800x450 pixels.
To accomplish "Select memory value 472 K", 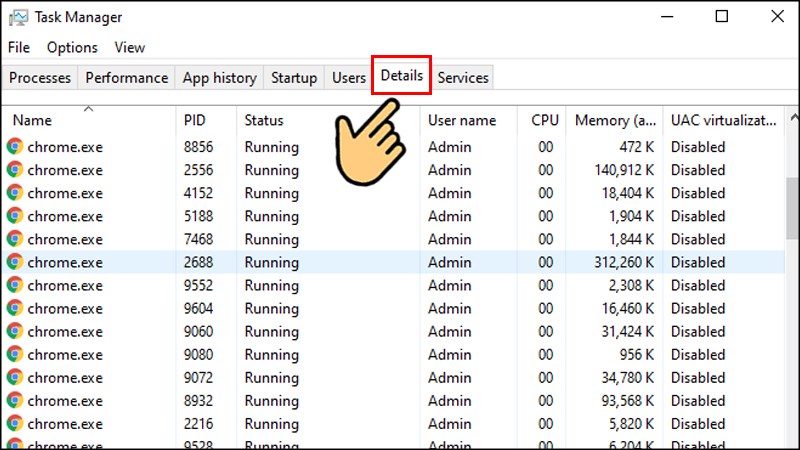I will tap(637, 147).
